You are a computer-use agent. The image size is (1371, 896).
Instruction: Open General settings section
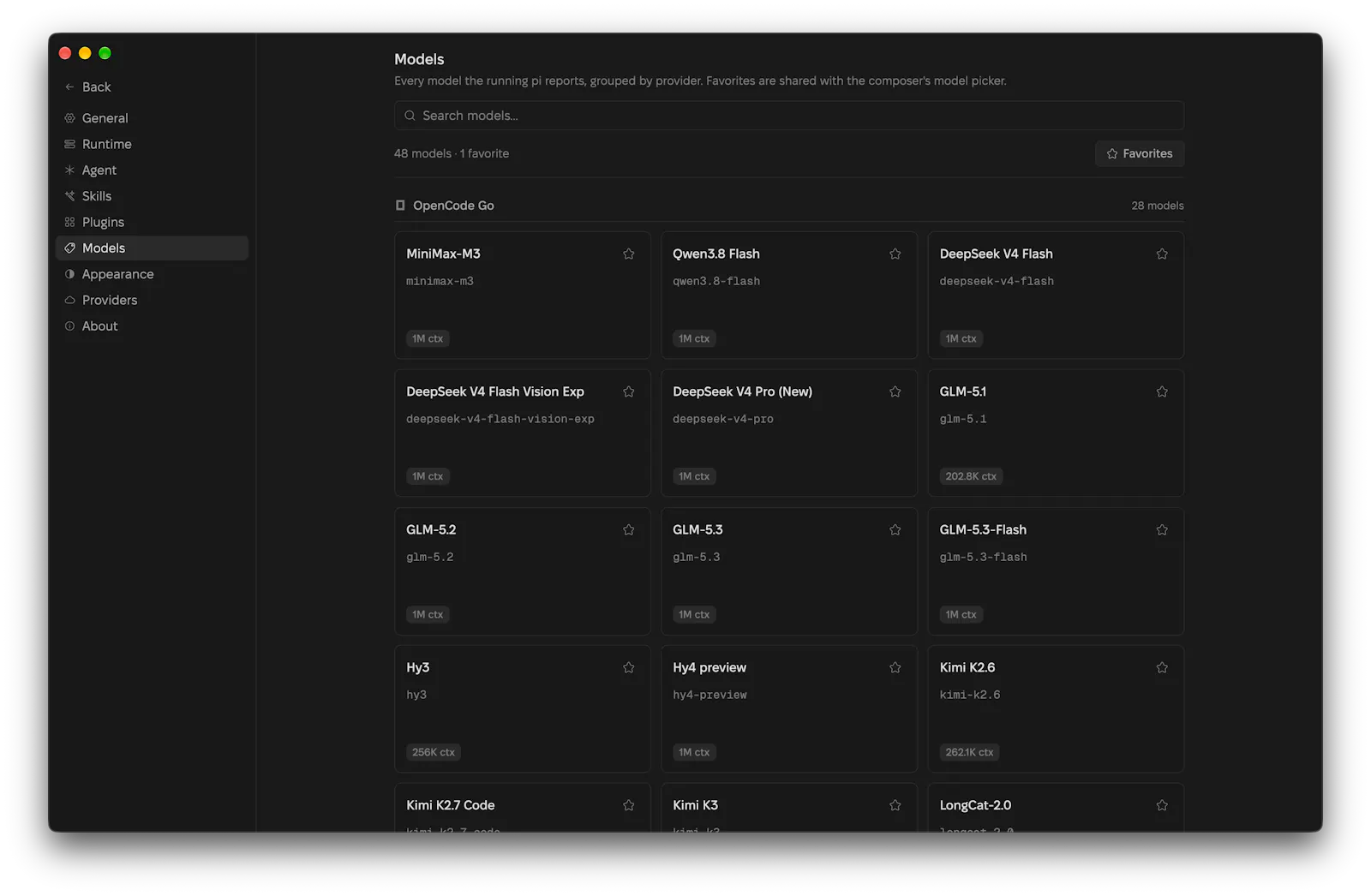coord(152,118)
